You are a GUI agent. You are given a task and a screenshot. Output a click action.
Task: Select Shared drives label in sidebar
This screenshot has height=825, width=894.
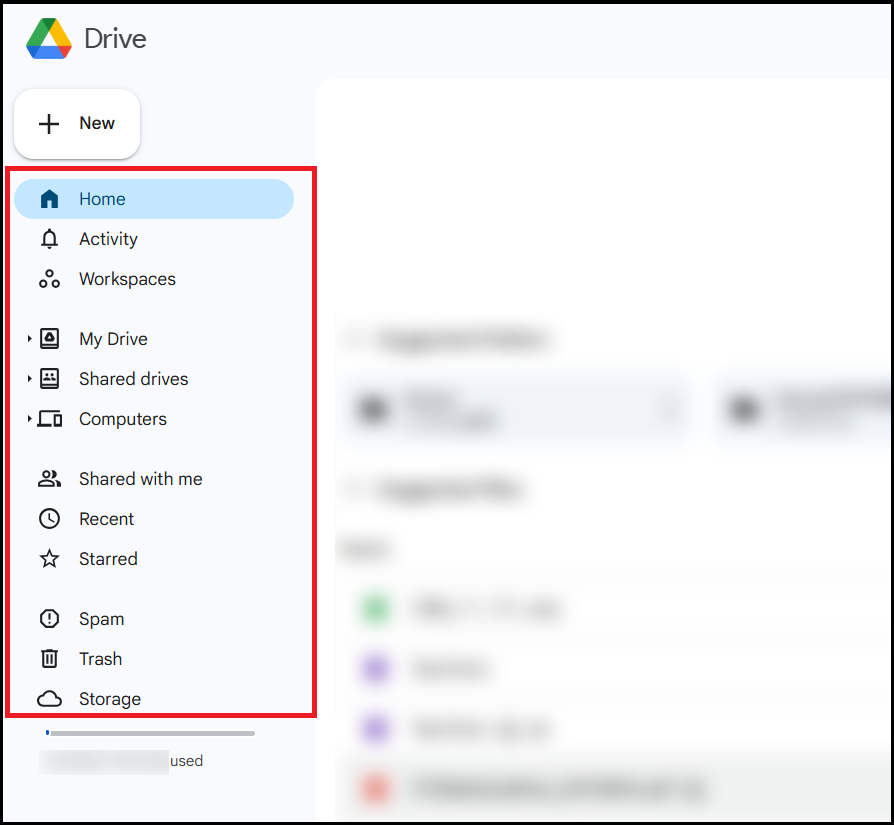tap(133, 379)
